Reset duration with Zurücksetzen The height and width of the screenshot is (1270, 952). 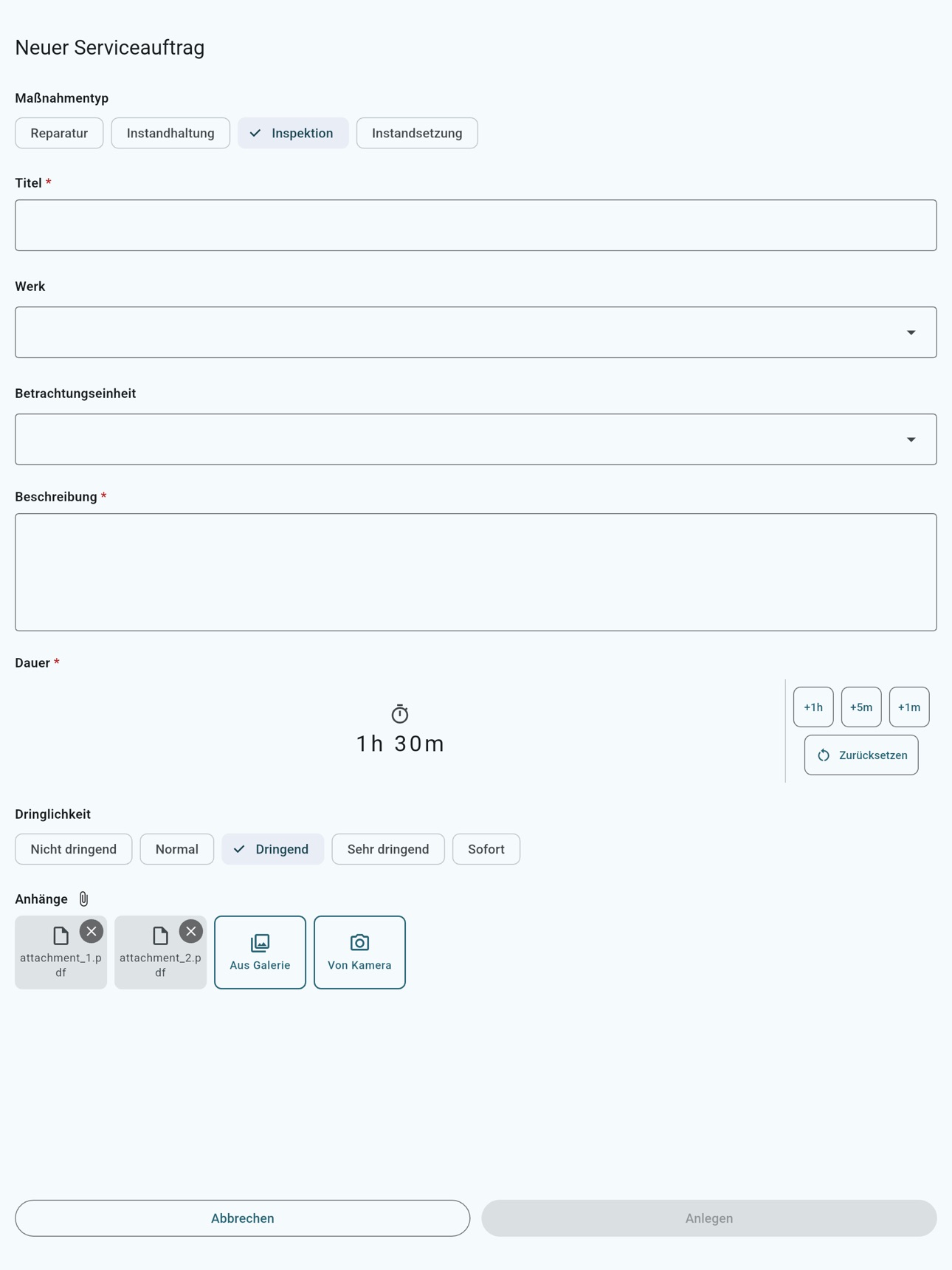861,755
